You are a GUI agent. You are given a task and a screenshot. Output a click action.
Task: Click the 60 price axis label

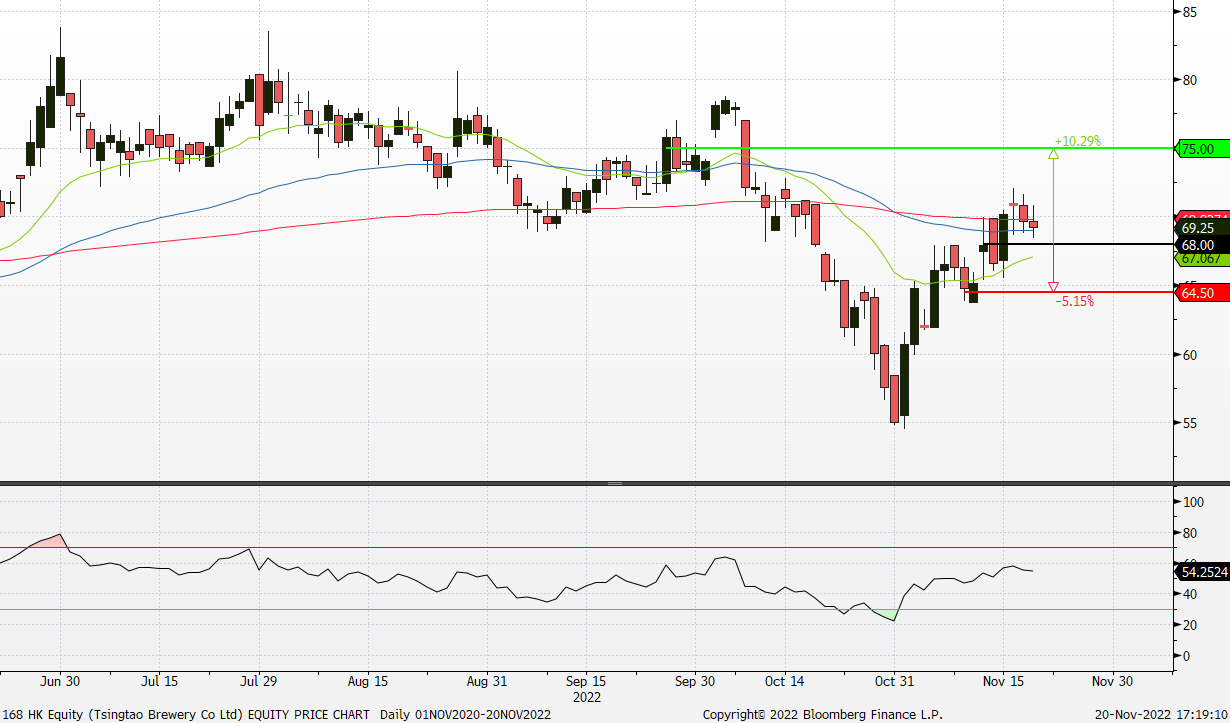tap(1191, 355)
